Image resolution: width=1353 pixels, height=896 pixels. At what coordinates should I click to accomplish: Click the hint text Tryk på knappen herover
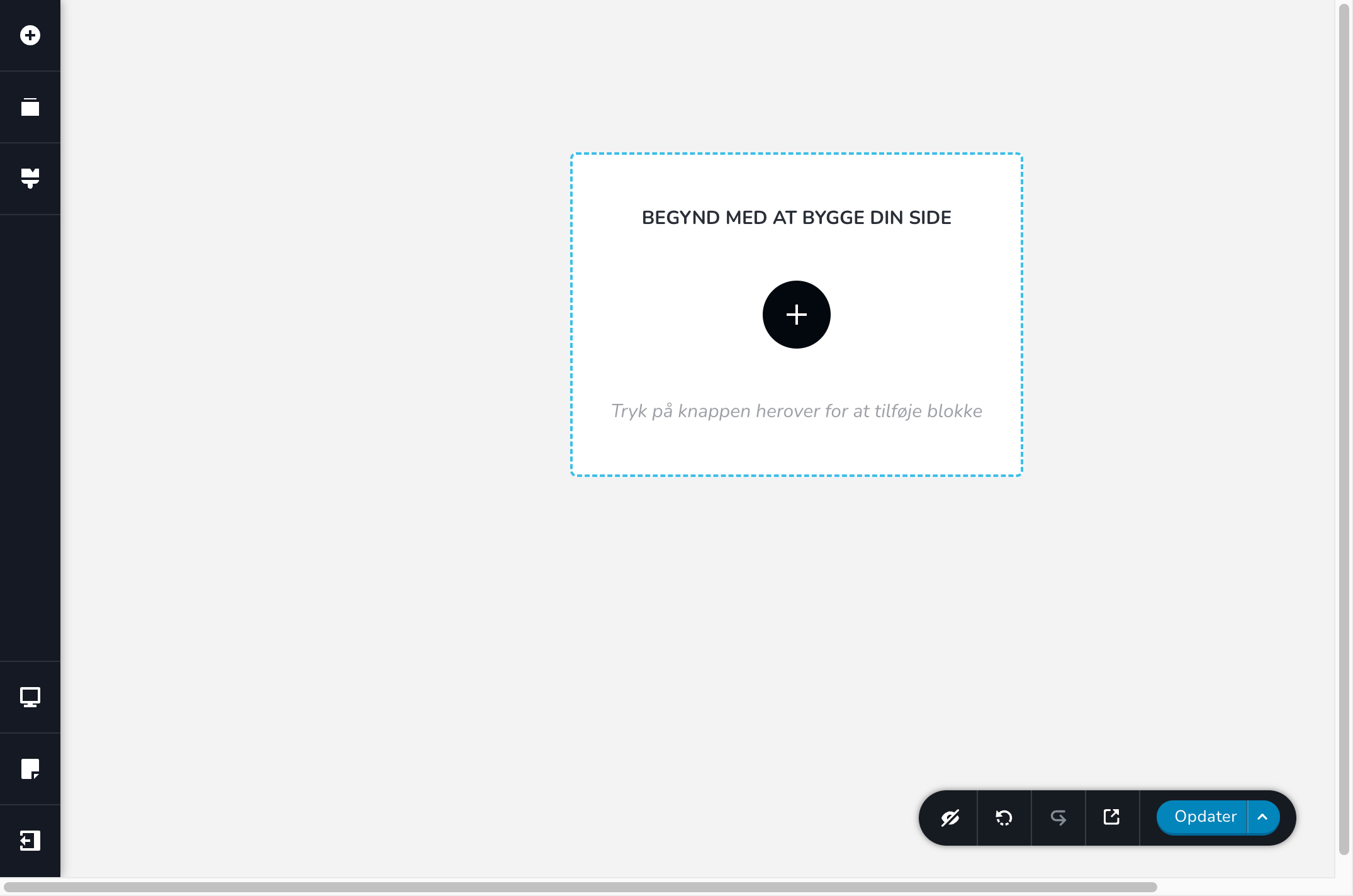pyautogui.click(x=797, y=411)
